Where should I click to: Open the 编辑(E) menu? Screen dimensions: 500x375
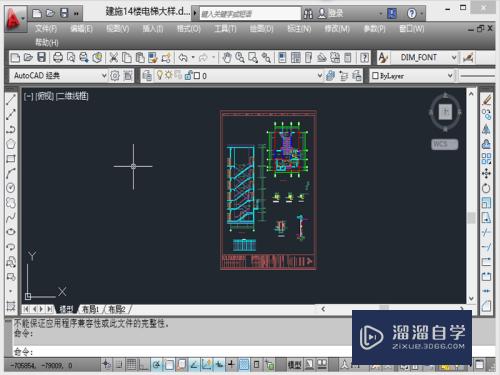pos(81,29)
